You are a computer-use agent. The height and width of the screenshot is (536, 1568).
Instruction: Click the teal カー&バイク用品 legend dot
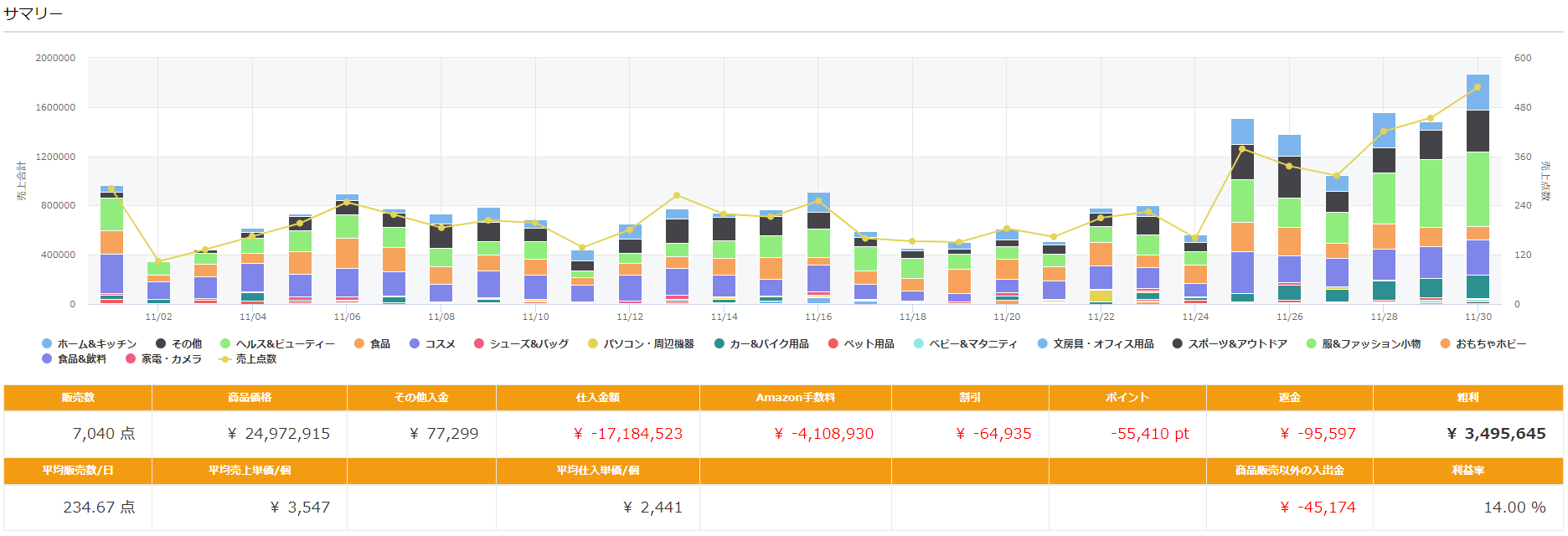(x=720, y=344)
